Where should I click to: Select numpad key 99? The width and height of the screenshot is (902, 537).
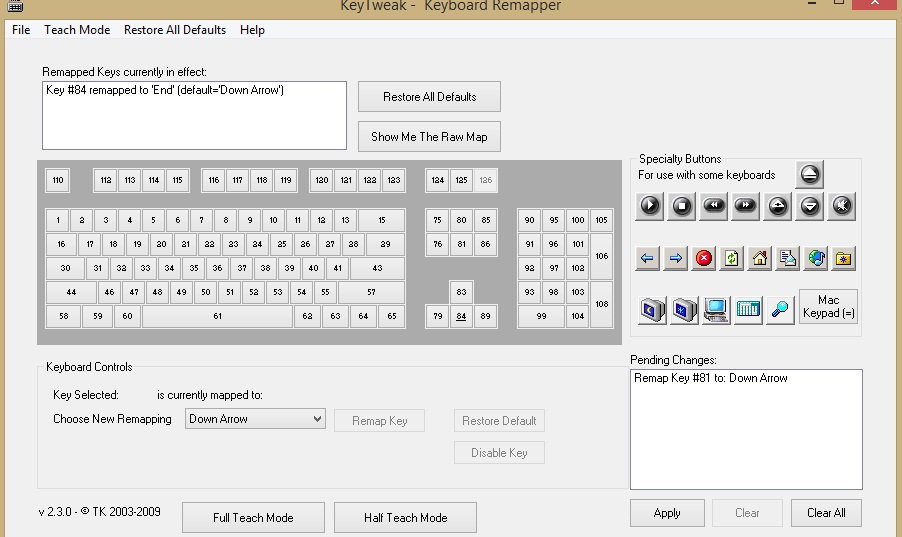(541, 317)
